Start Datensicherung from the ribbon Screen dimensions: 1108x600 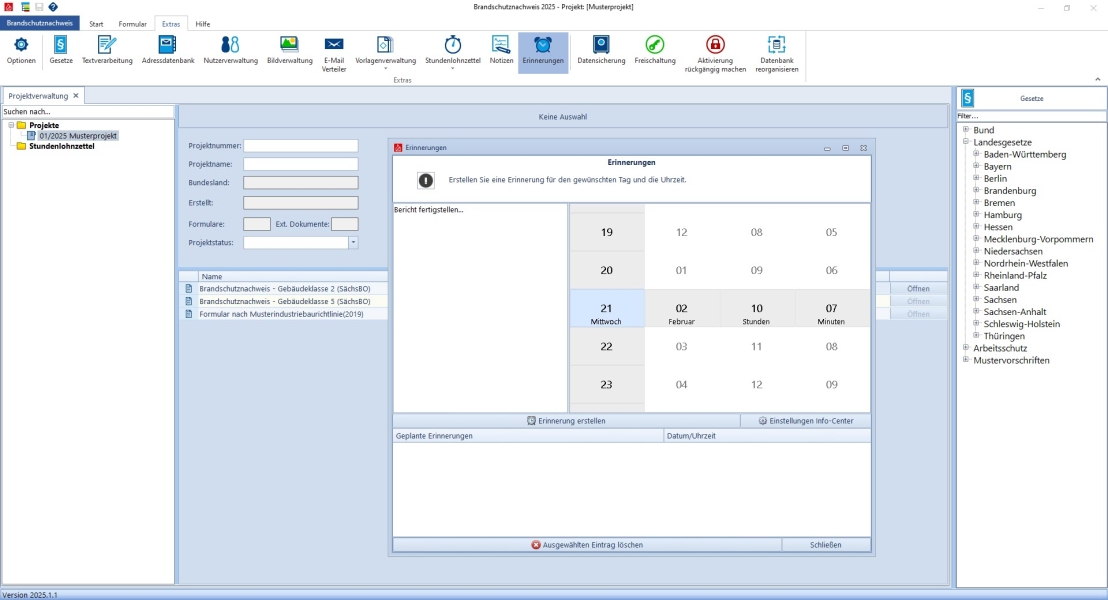coord(601,52)
